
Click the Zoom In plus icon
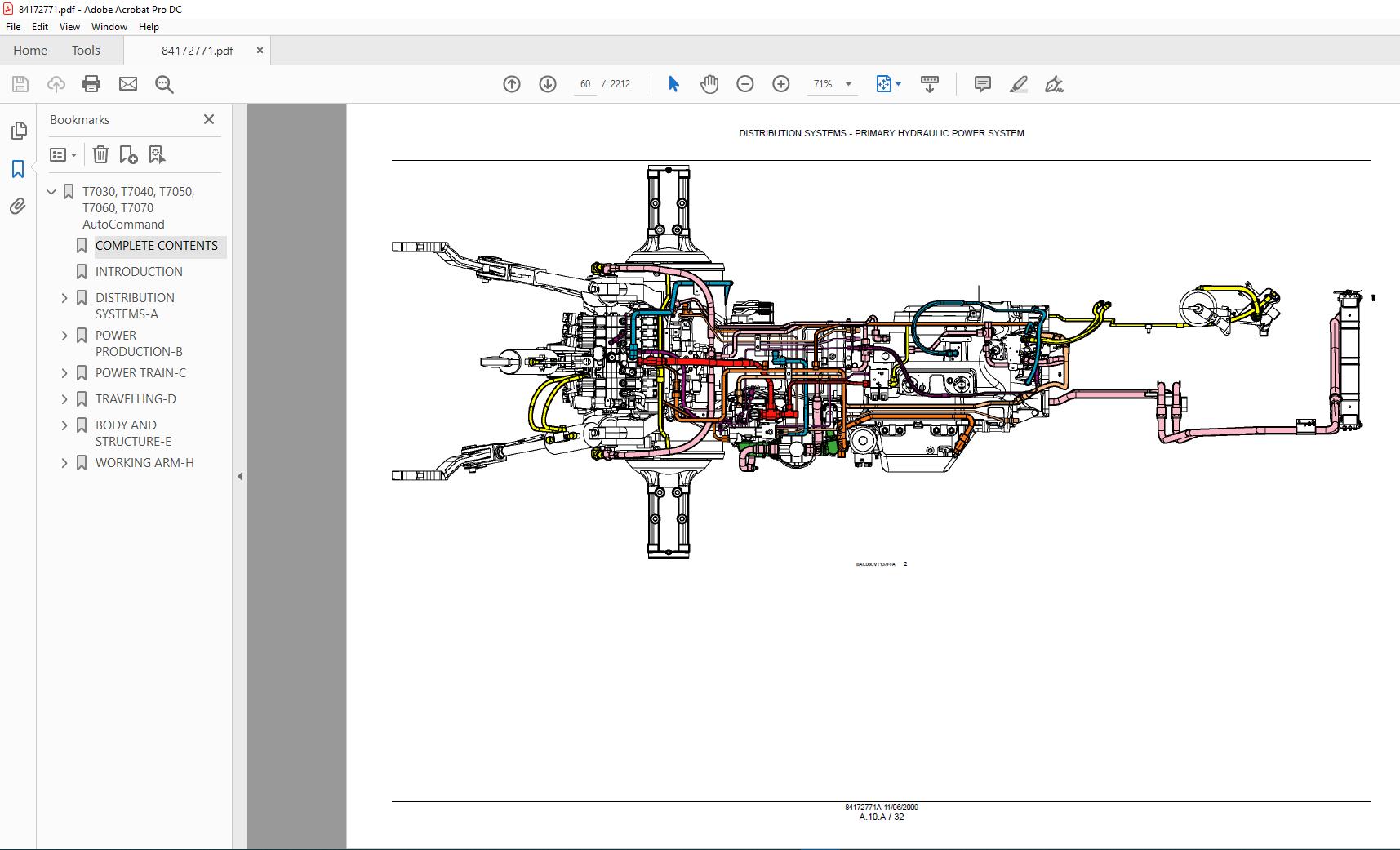[780, 84]
